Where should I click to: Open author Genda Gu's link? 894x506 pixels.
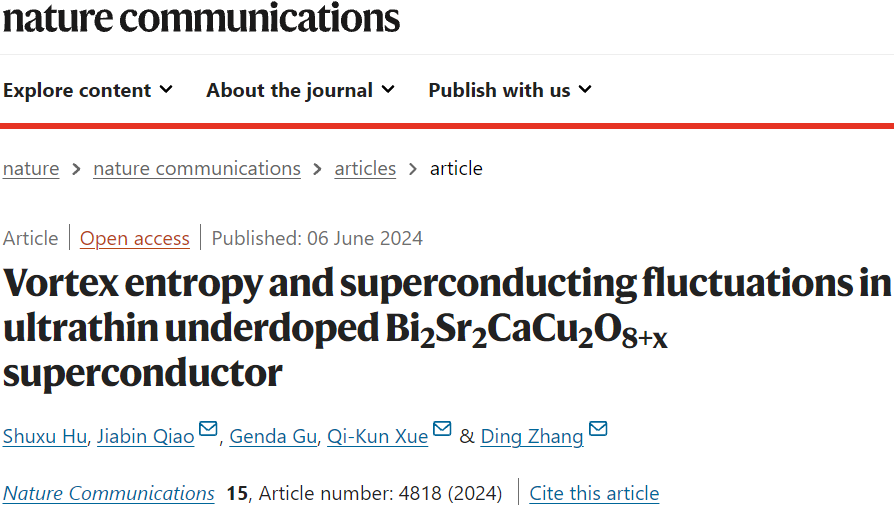click(273, 436)
